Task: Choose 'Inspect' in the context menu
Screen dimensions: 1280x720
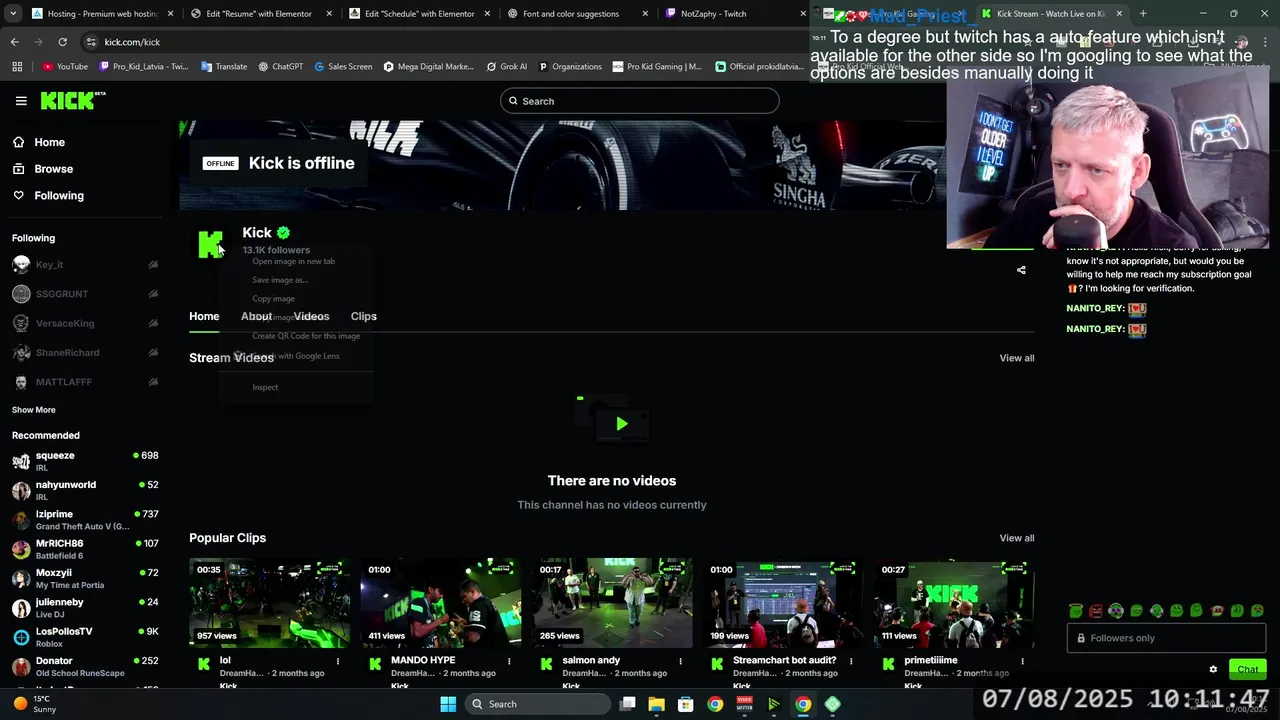Action: coord(265,388)
